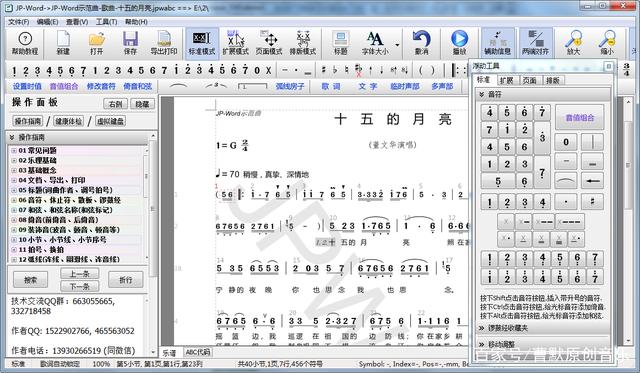The image size is (640, 373).
Task: Switch to 排版 tab in floating tools
Action: [553, 80]
